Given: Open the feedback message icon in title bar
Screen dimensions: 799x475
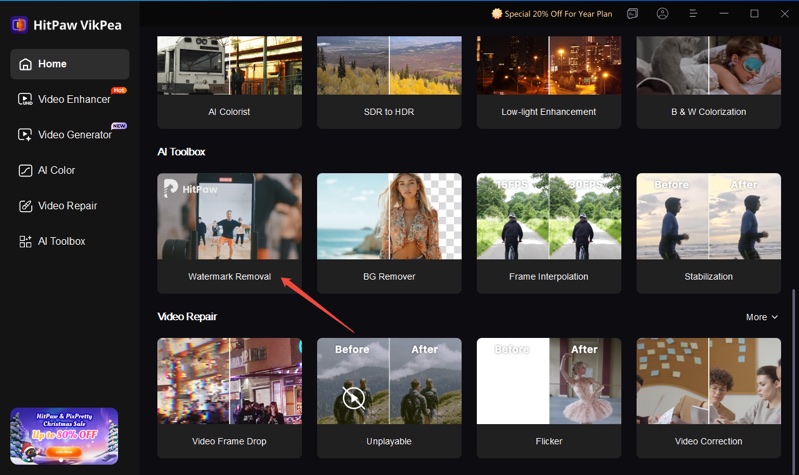Looking at the screenshot, I should pos(632,14).
